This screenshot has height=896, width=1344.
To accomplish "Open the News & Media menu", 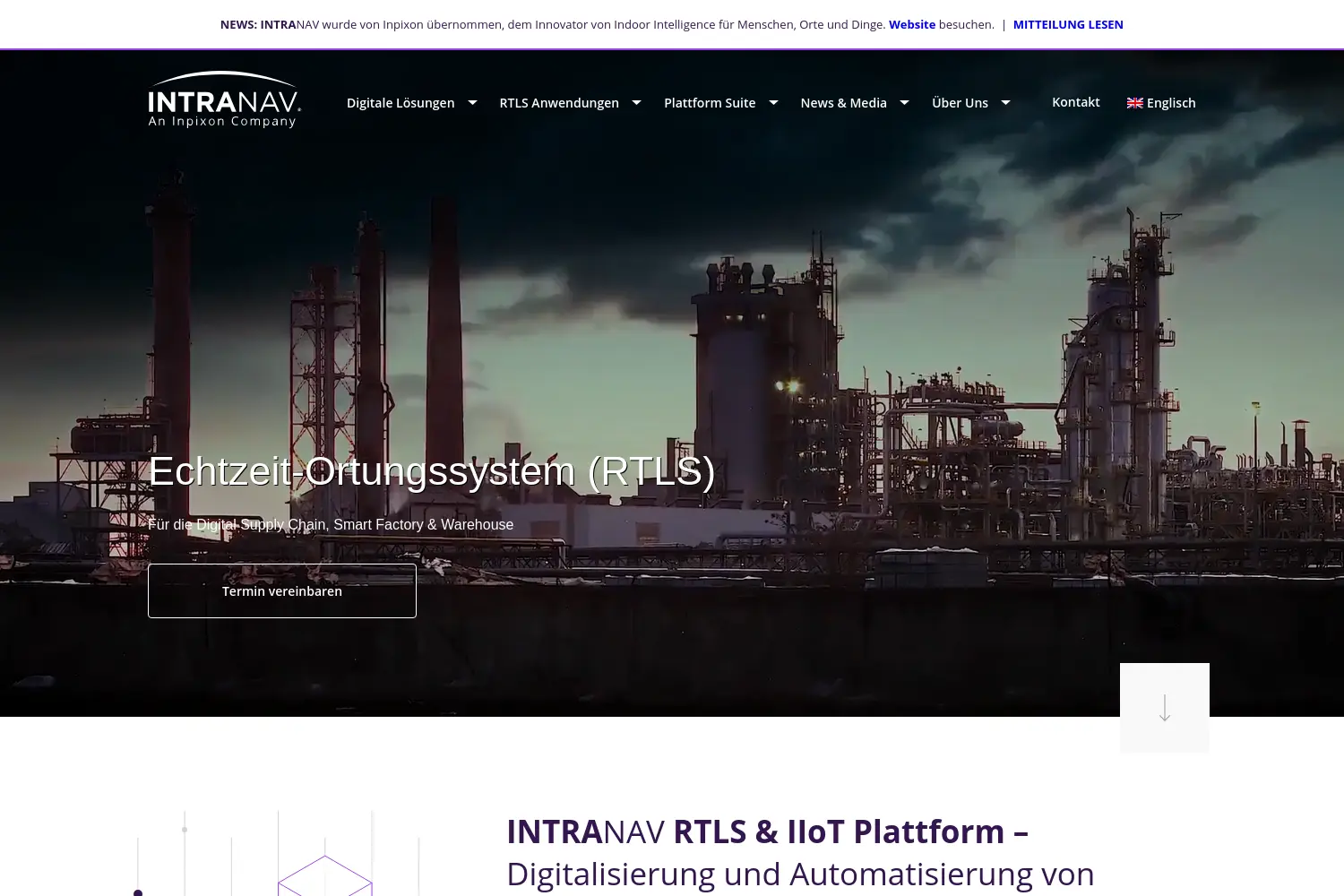I will click(x=843, y=103).
